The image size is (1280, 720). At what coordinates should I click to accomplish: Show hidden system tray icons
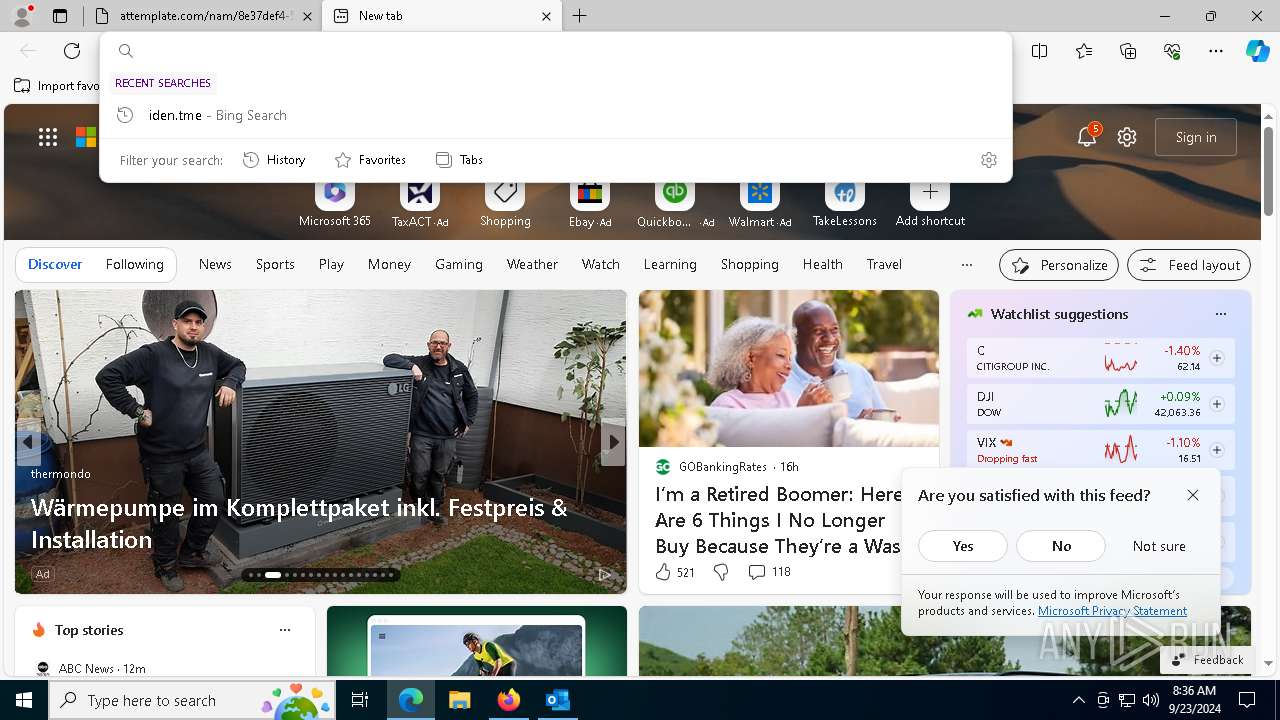[1078, 700]
